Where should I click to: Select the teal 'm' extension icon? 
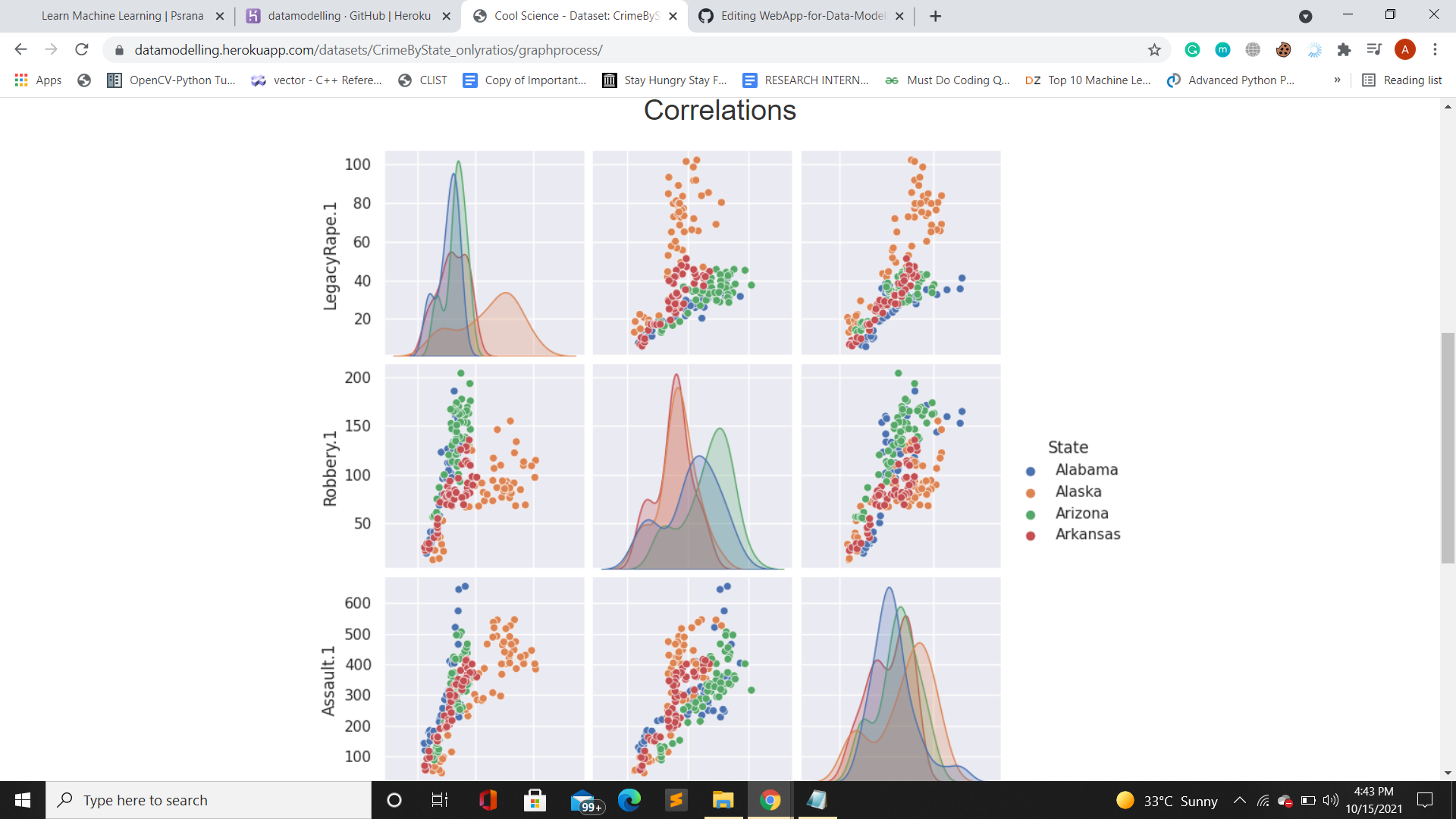point(1222,49)
